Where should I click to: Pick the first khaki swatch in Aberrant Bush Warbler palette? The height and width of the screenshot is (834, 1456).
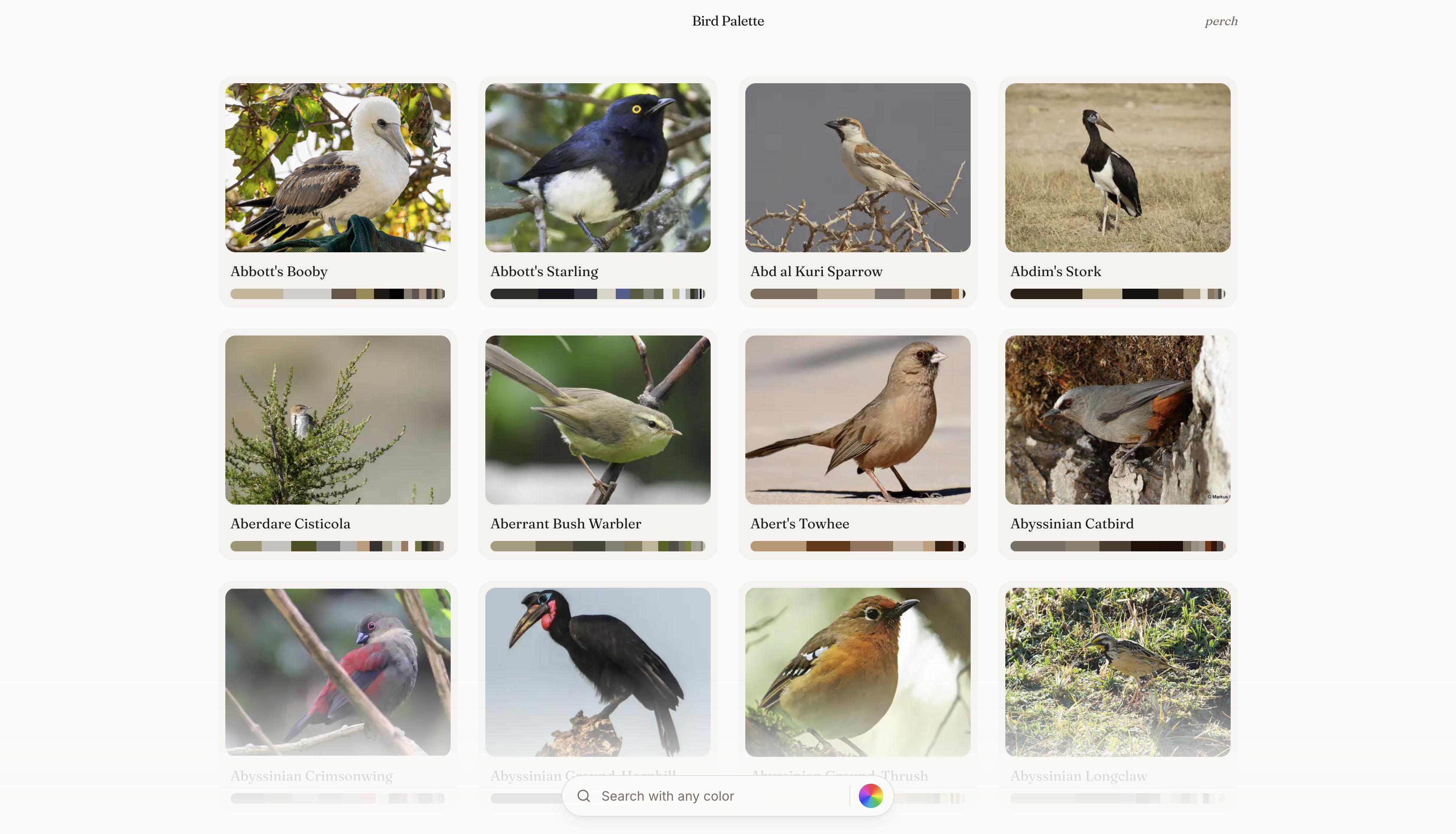click(x=513, y=547)
